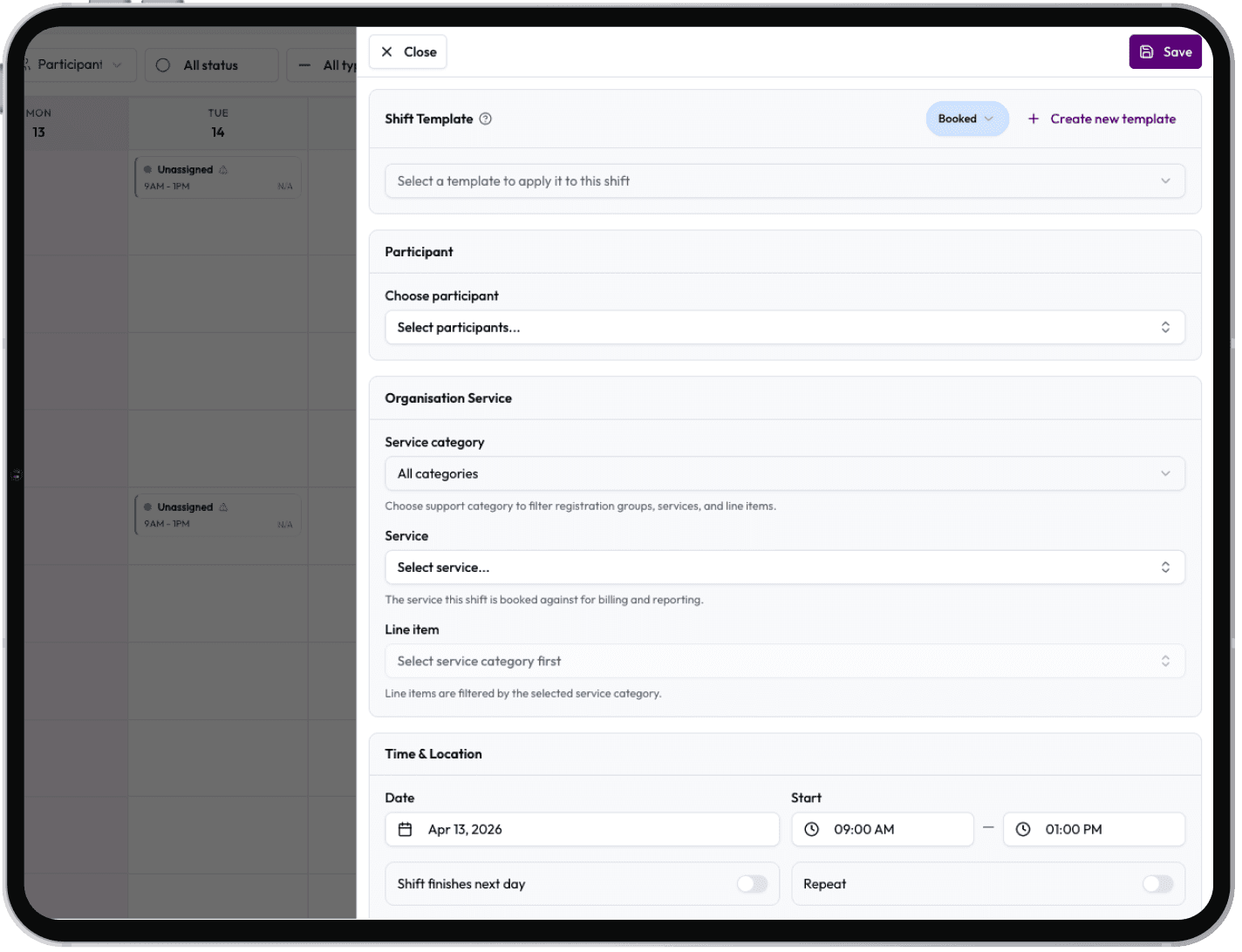Click the help icon beside Shift Template
This screenshot has width=1242, height=952.
486,119
